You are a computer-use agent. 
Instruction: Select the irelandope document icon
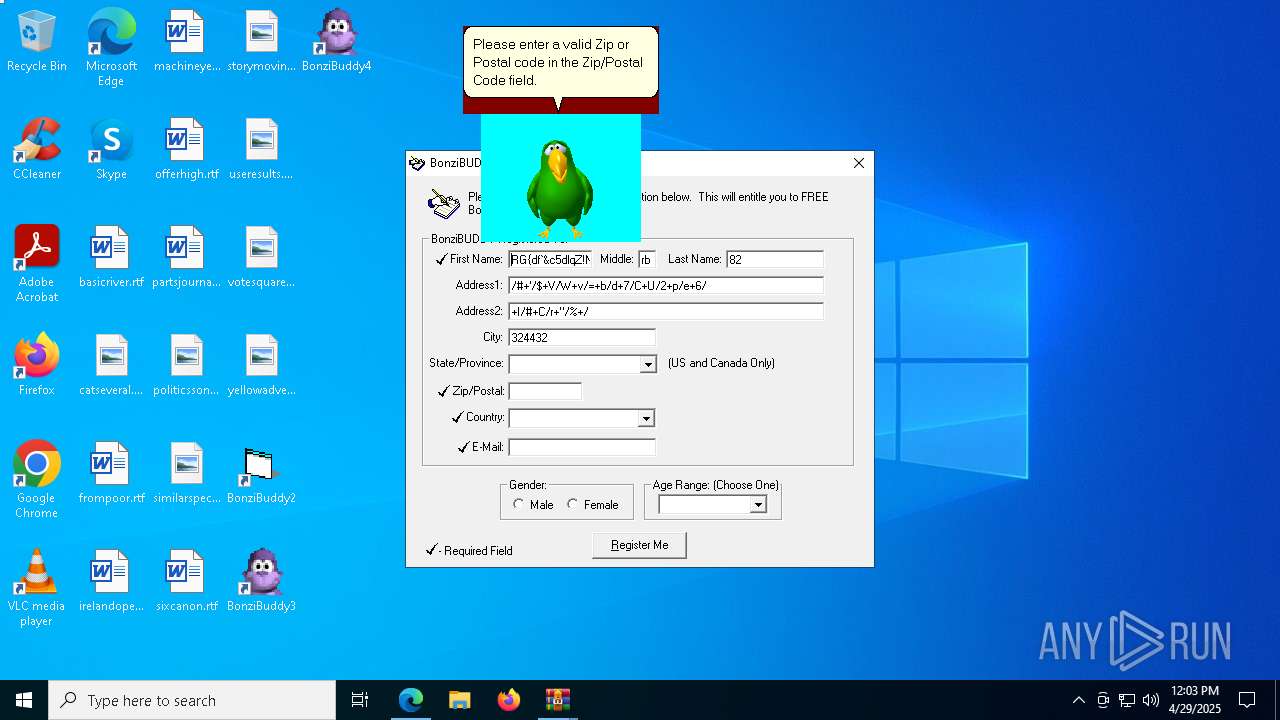[111, 581]
